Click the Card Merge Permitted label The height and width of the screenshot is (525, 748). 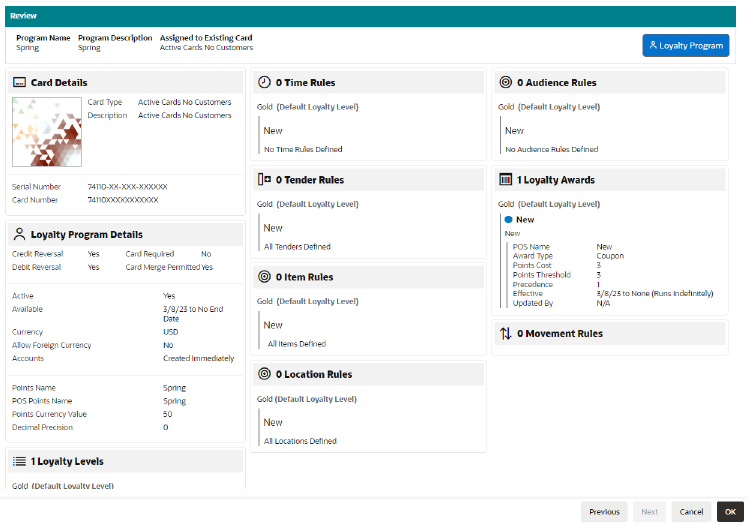click(x=163, y=267)
